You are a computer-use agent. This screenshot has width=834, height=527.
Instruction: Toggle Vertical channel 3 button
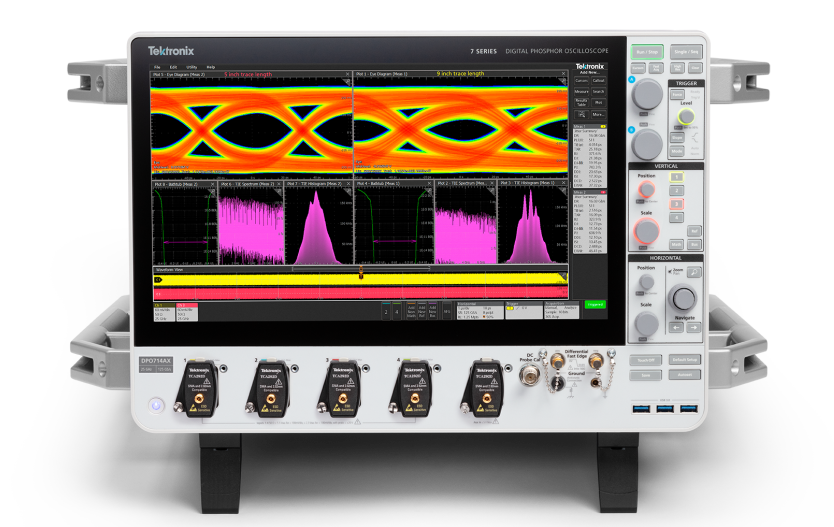(676, 204)
